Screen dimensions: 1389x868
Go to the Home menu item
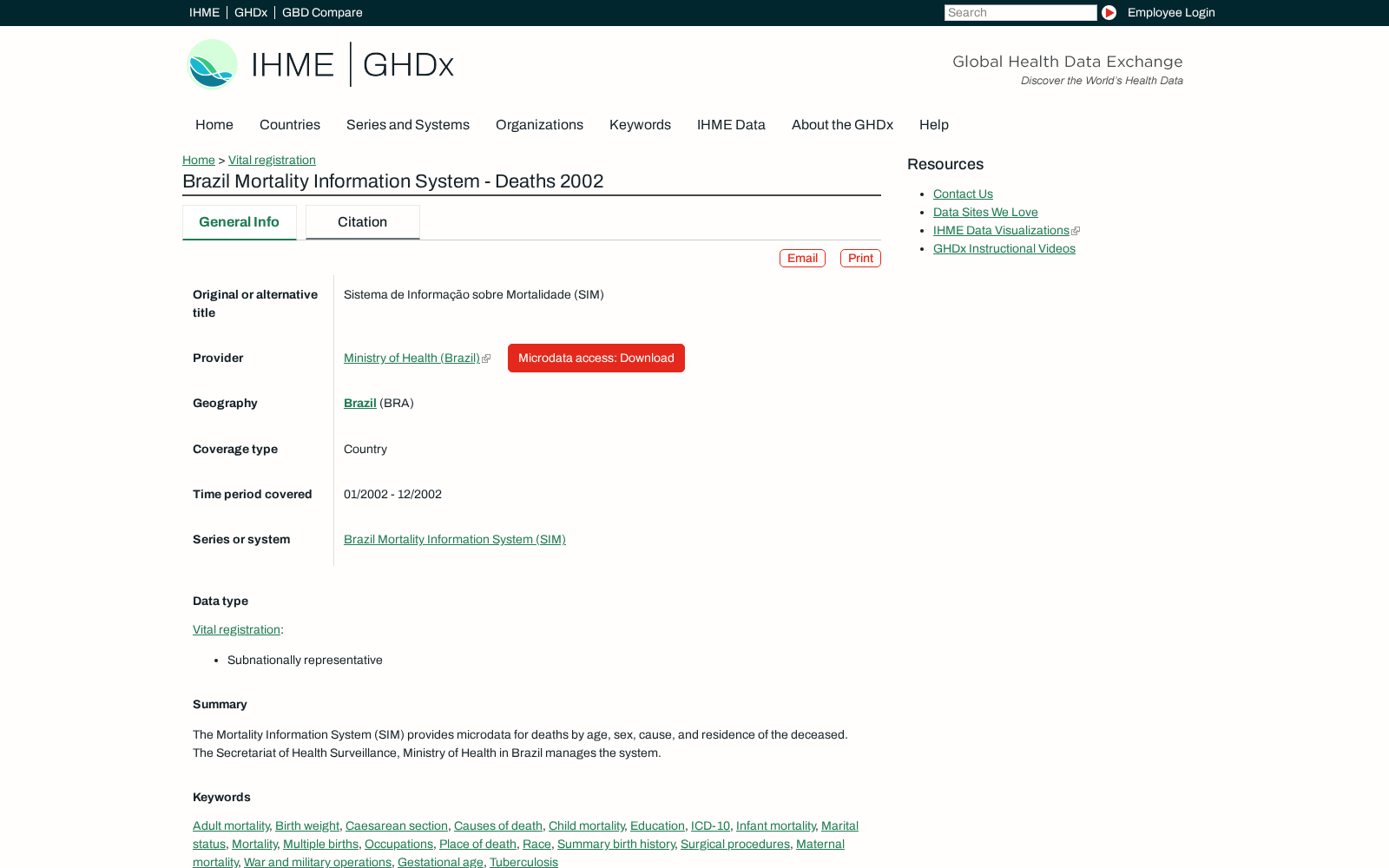(214, 125)
